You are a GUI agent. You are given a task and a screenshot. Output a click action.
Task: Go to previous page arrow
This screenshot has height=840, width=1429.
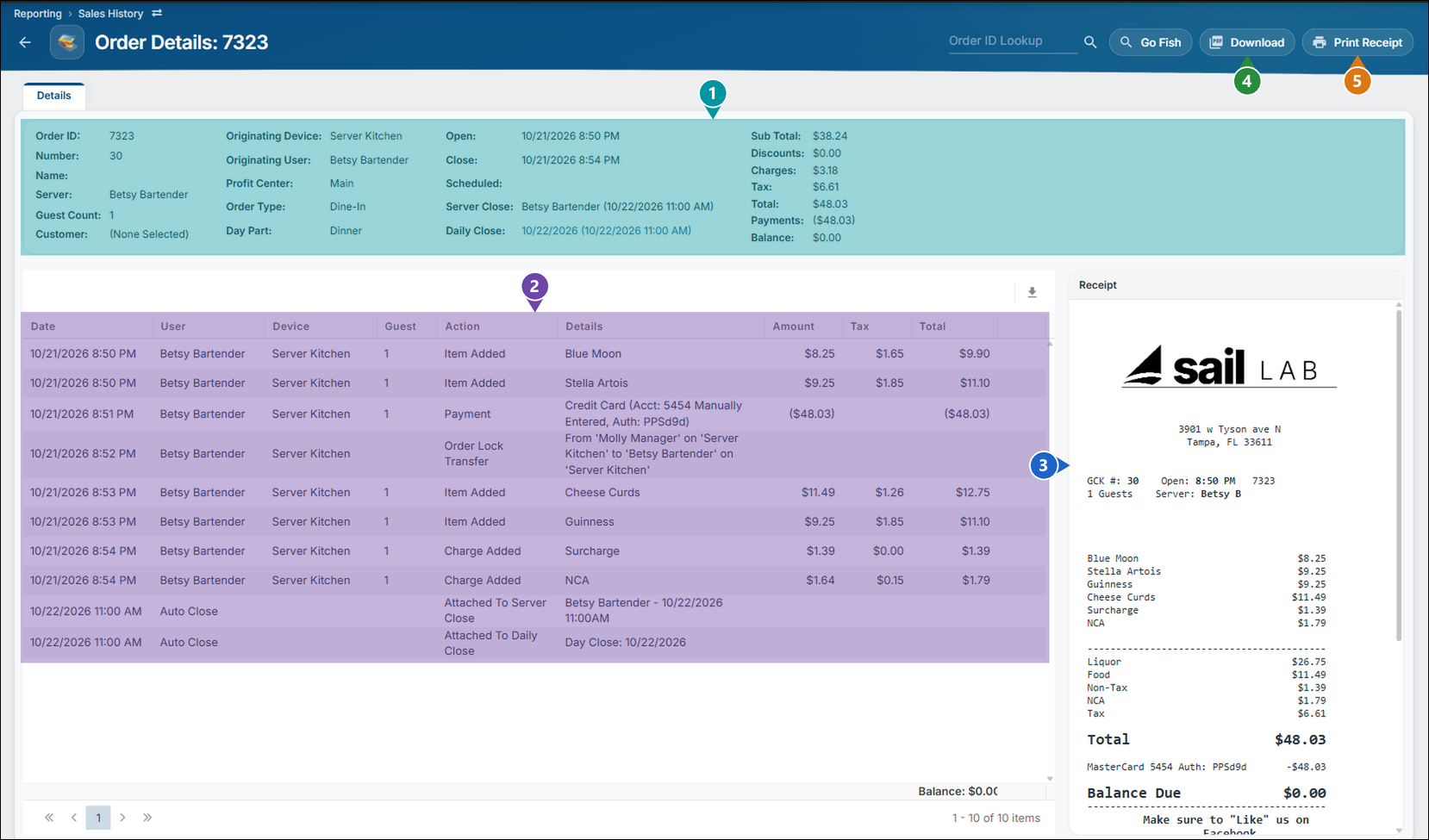74,818
